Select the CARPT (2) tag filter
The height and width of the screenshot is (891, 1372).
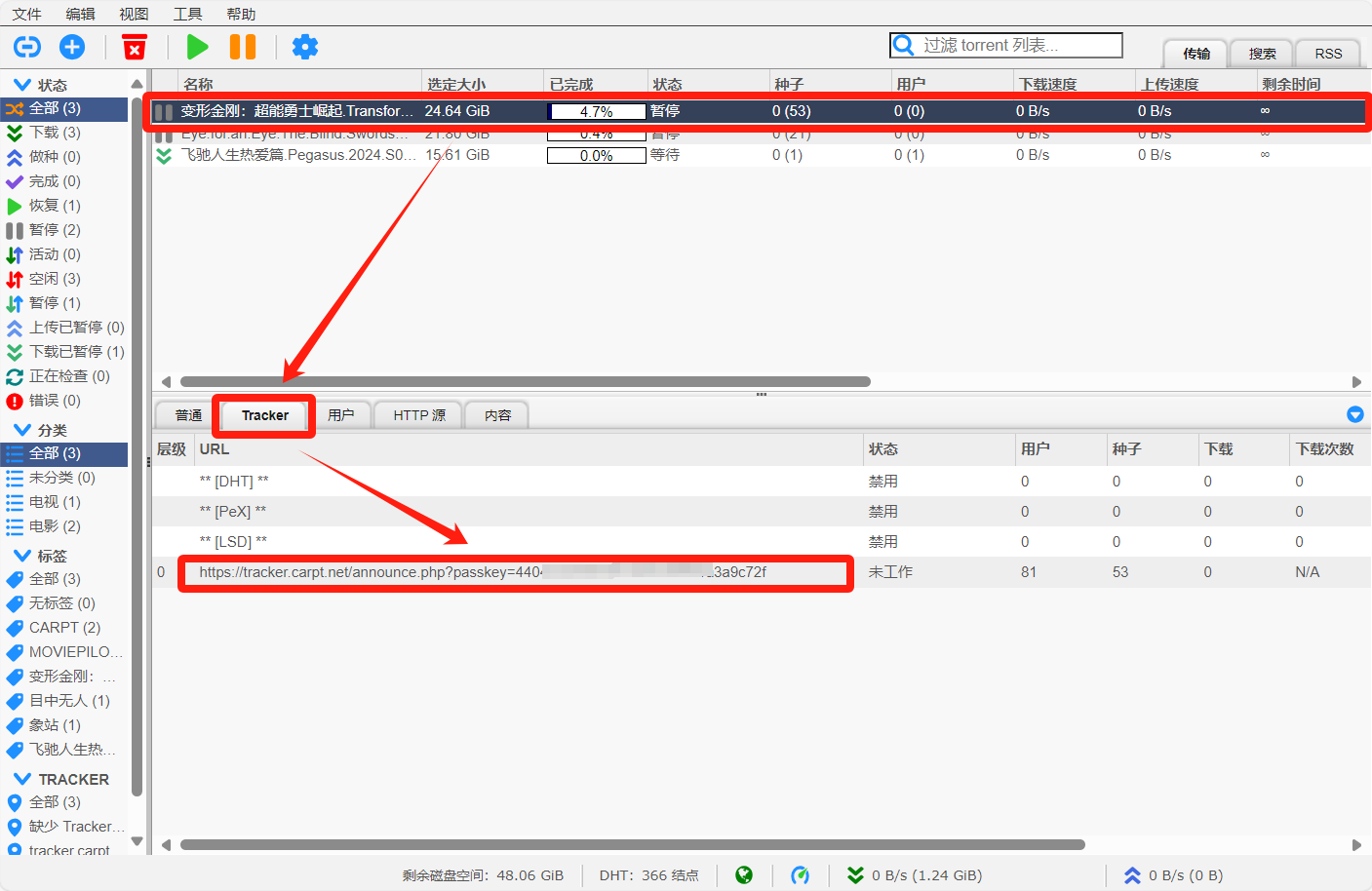pos(64,628)
